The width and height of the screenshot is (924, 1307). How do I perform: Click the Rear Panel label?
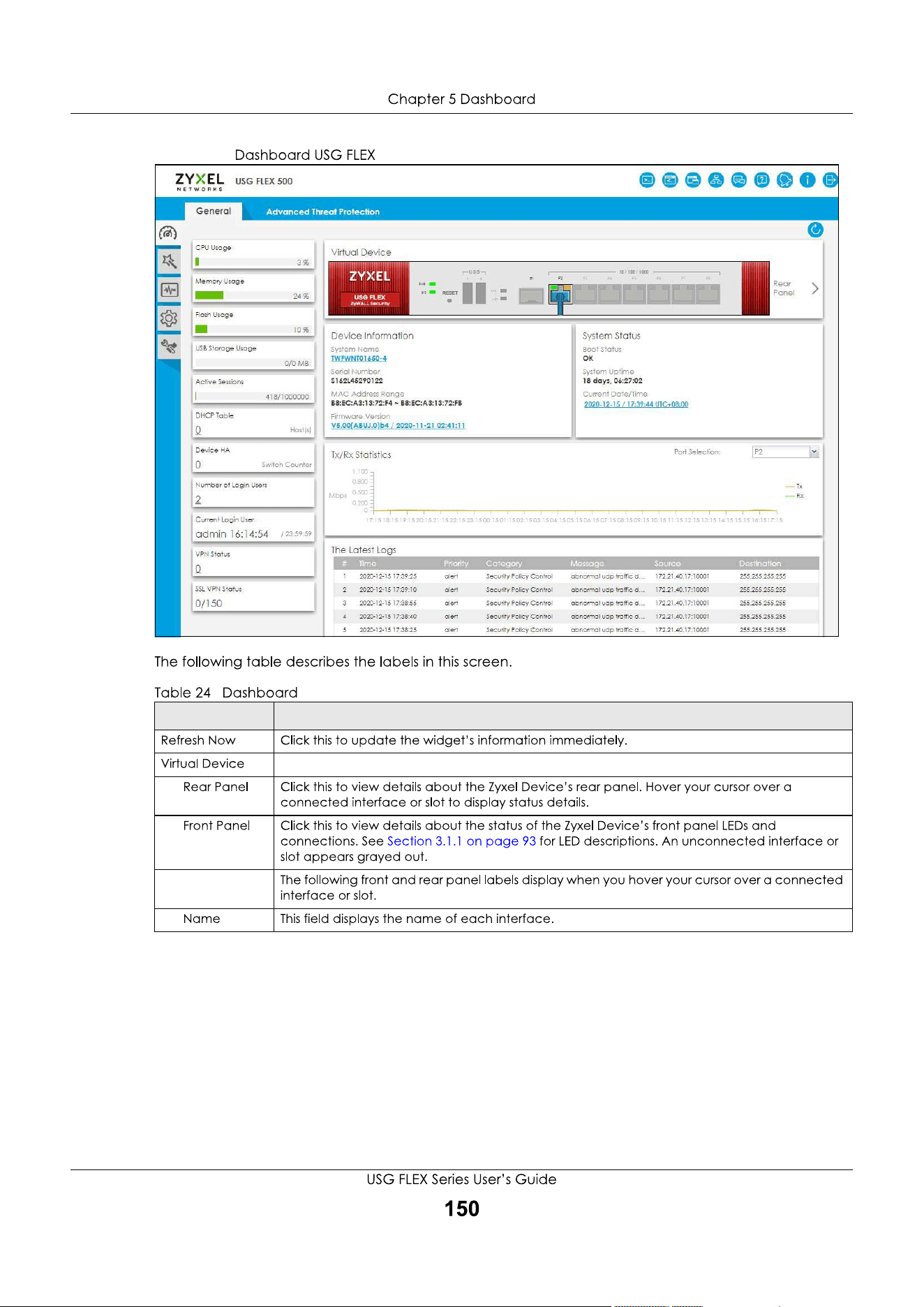[x=784, y=288]
